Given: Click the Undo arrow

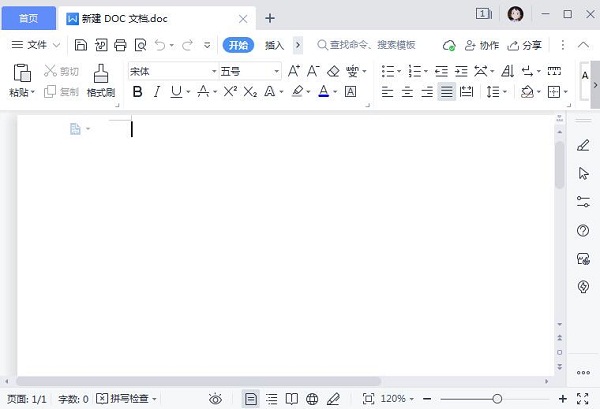Looking at the screenshot, I should pos(160,45).
